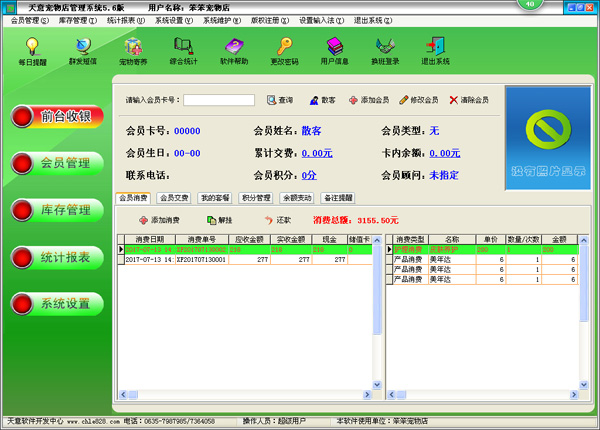Switch to the 会员交费 tab
Viewport: 600px width, 430px height.
(x=174, y=198)
